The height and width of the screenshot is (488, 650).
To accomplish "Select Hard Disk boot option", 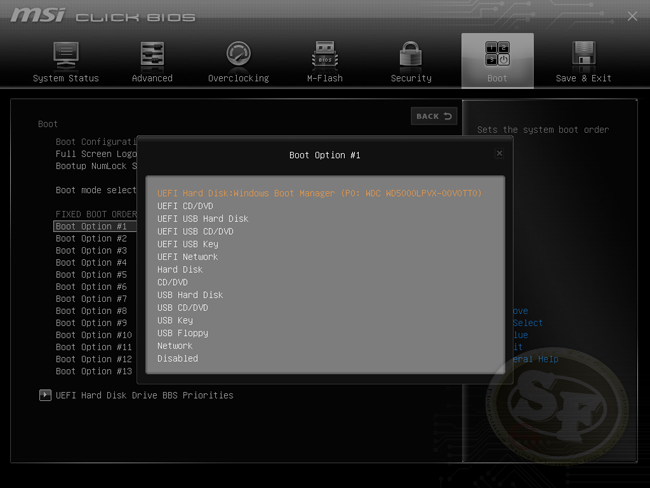I will 180,269.
